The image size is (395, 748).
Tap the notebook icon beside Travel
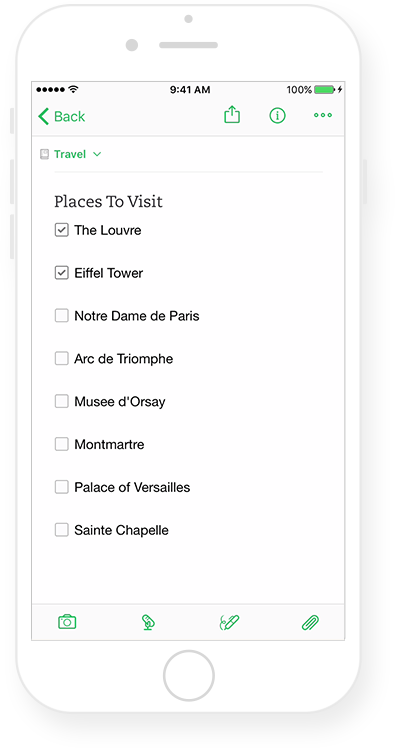coord(44,154)
